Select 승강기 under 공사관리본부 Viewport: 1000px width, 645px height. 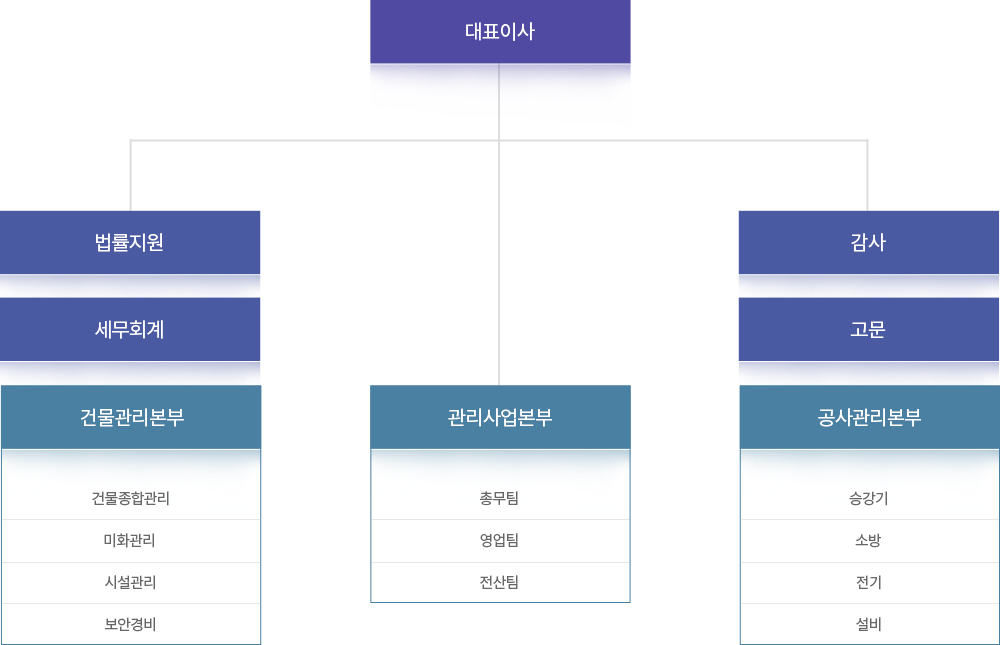(x=869, y=498)
